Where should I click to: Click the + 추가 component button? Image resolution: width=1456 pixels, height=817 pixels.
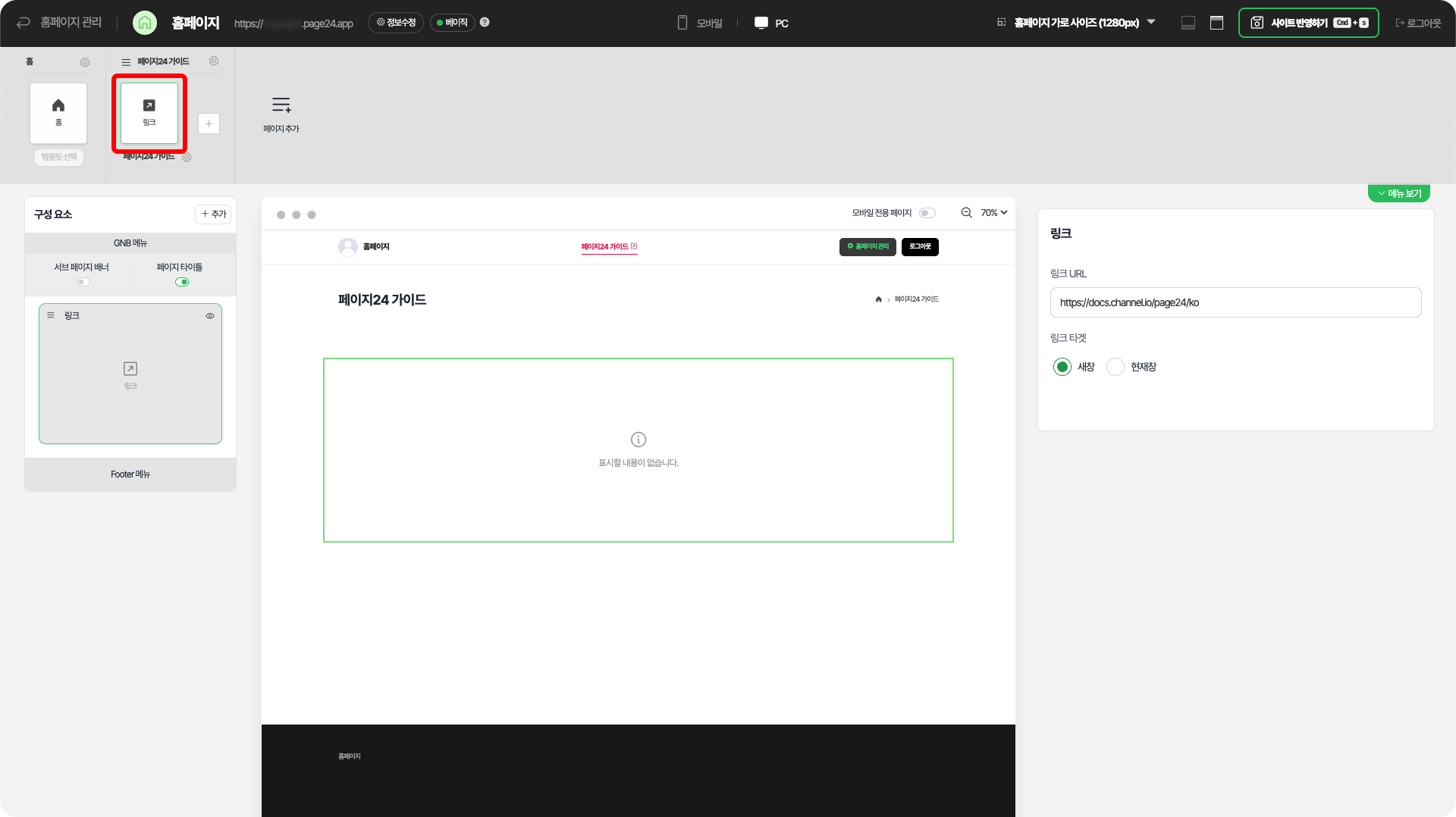[x=213, y=214]
